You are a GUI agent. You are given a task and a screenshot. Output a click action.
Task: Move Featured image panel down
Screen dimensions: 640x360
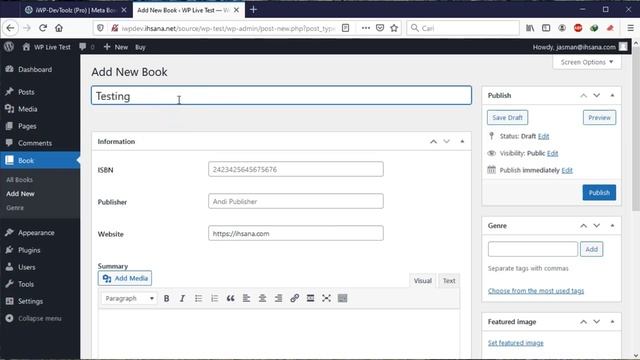pos(597,322)
